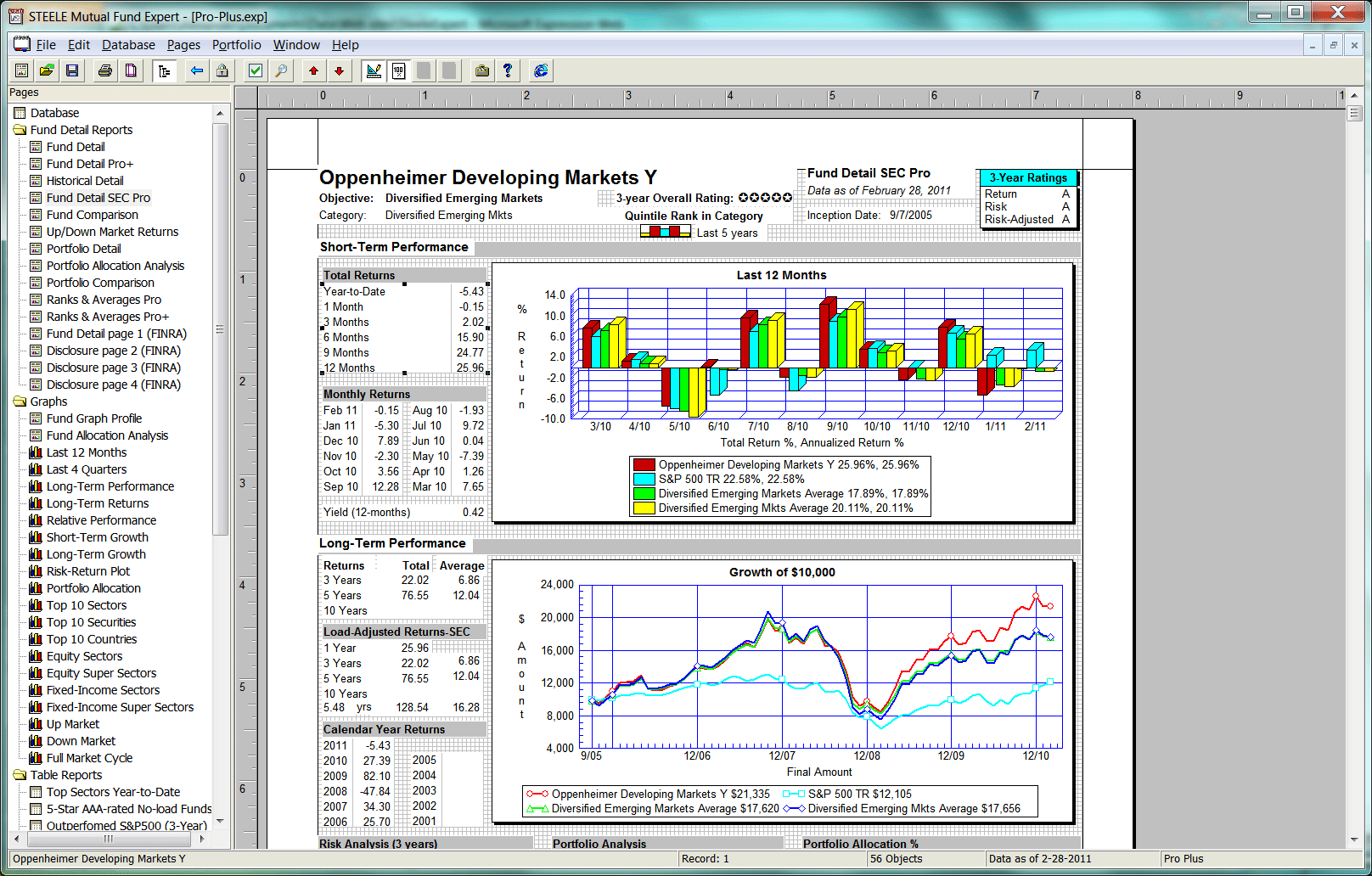Open the Fund Detail page
The image size is (1372, 876).
tap(76, 147)
